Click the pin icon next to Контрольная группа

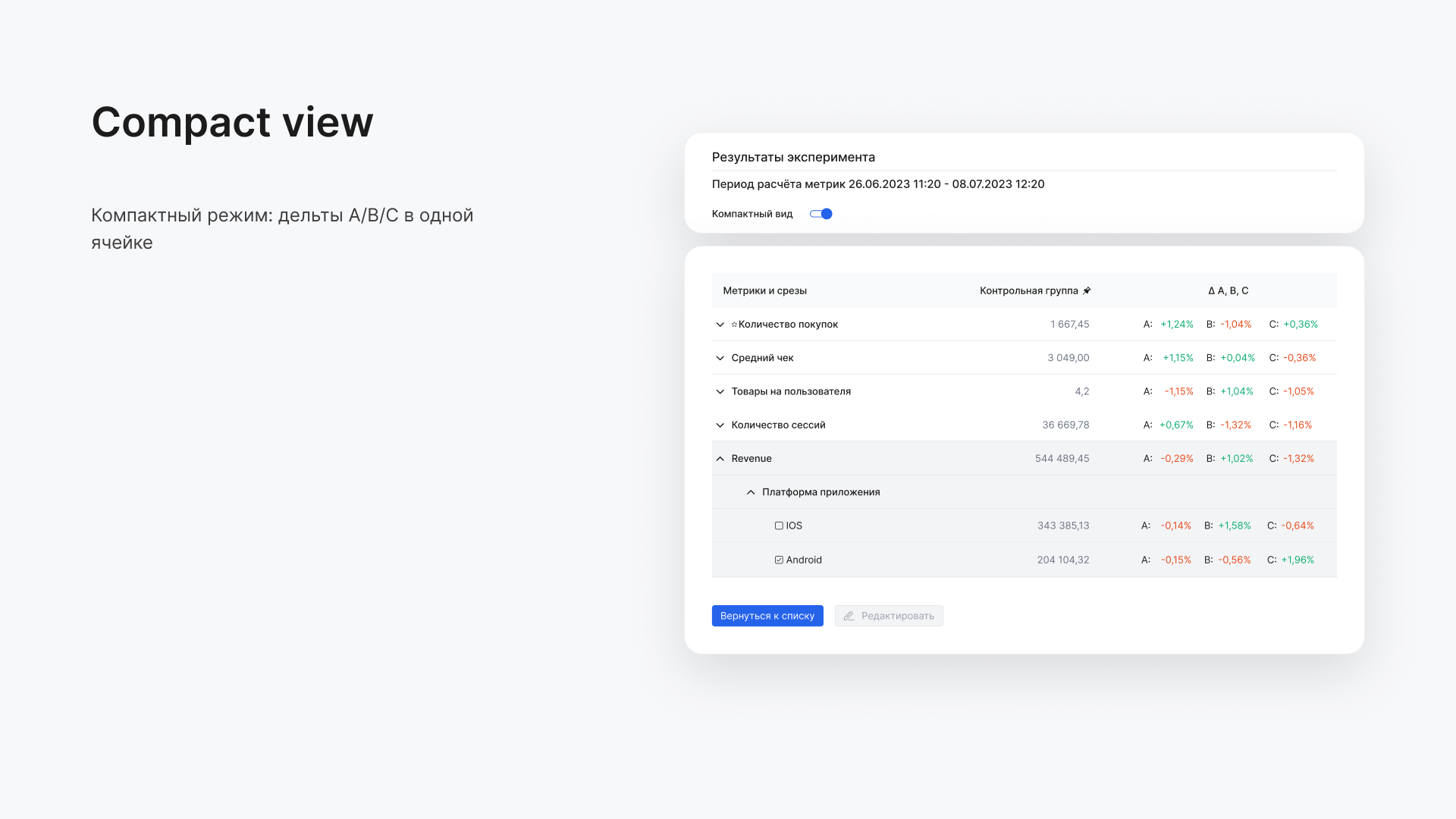pos(1087,290)
